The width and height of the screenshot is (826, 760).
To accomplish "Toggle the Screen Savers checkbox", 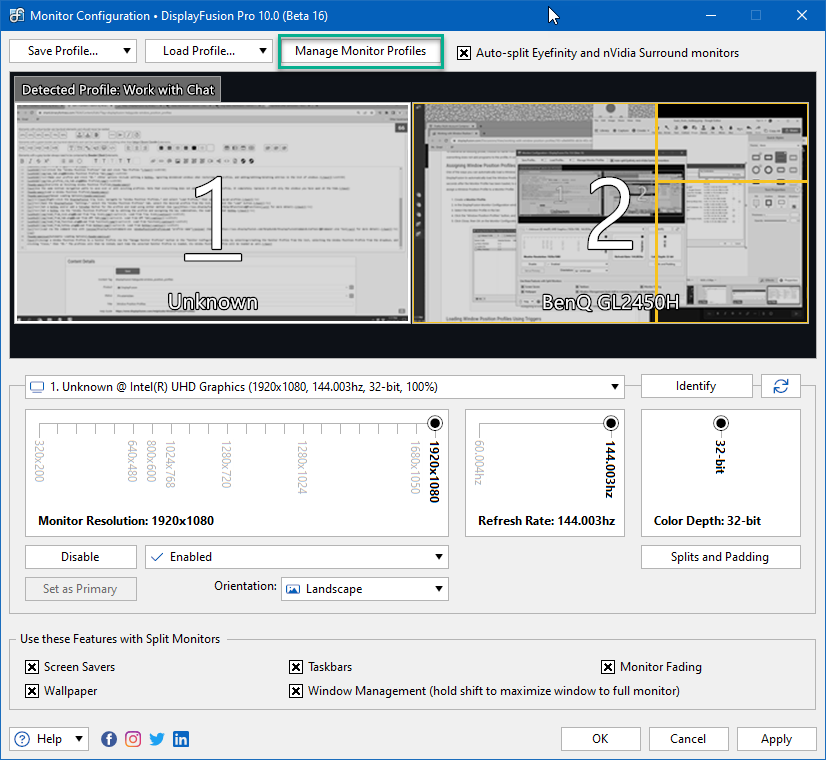I will click(32, 667).
